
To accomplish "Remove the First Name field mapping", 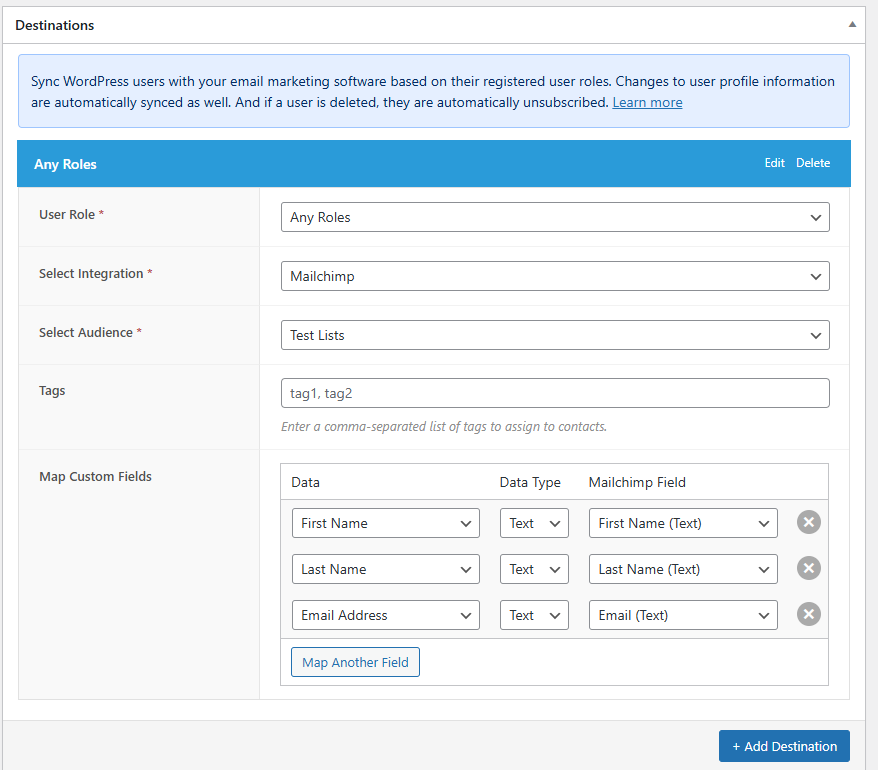I will pyautogui.click(x=808, y=522).
